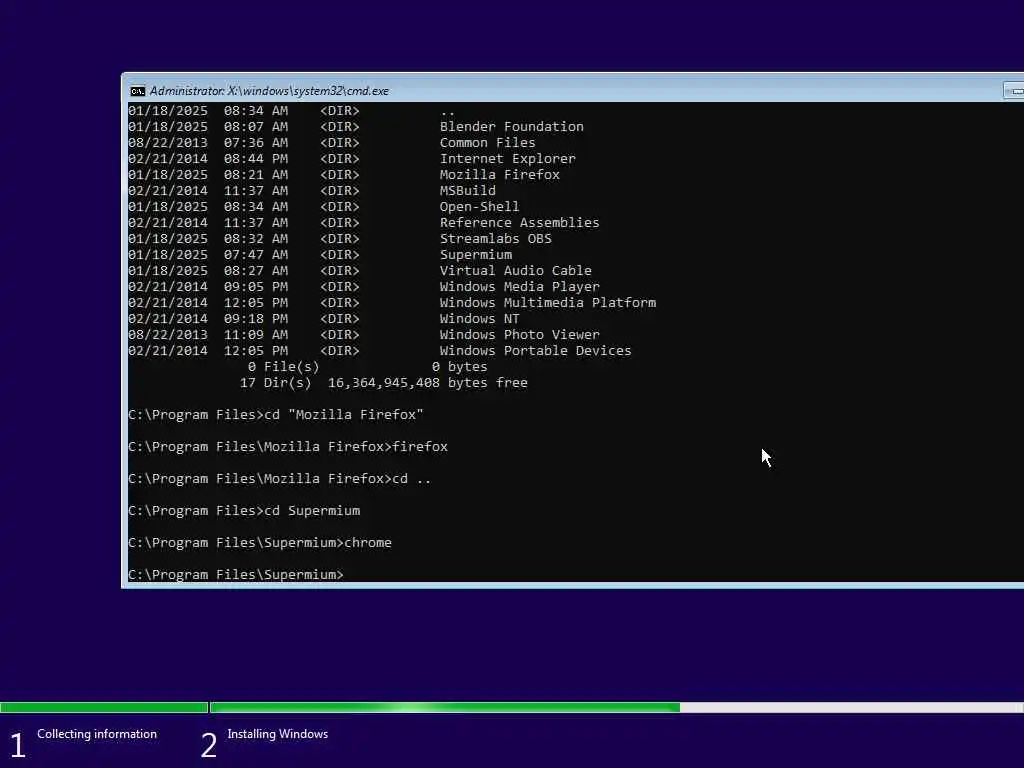Click the 01/18/2025 08:07 AM timestamp
Image resolution: width=1024 pixels, height=768 pixels.
pos(208,127)
